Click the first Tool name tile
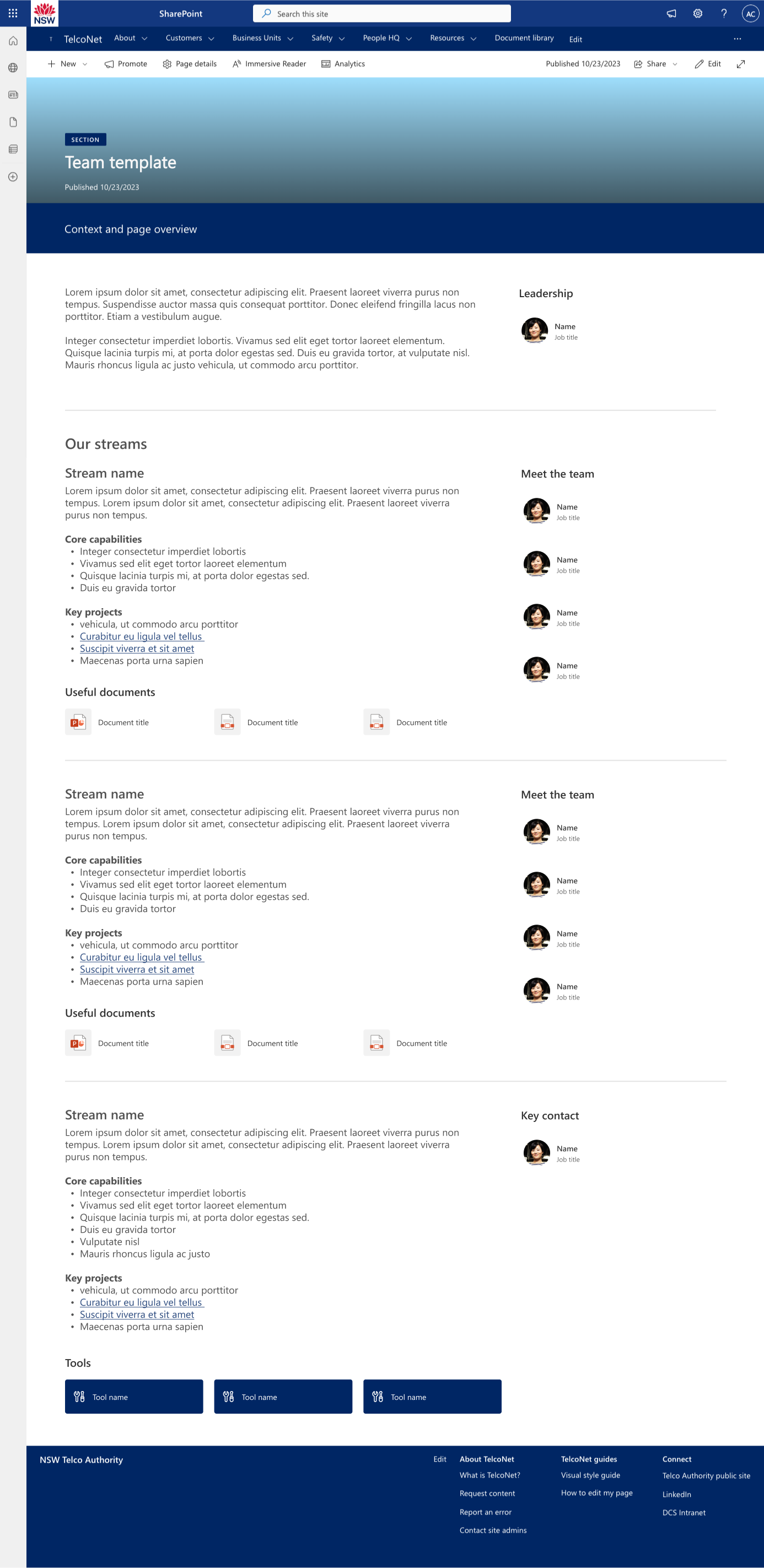This screenshot has height=1568, width=764. [x=134, y=1397]
